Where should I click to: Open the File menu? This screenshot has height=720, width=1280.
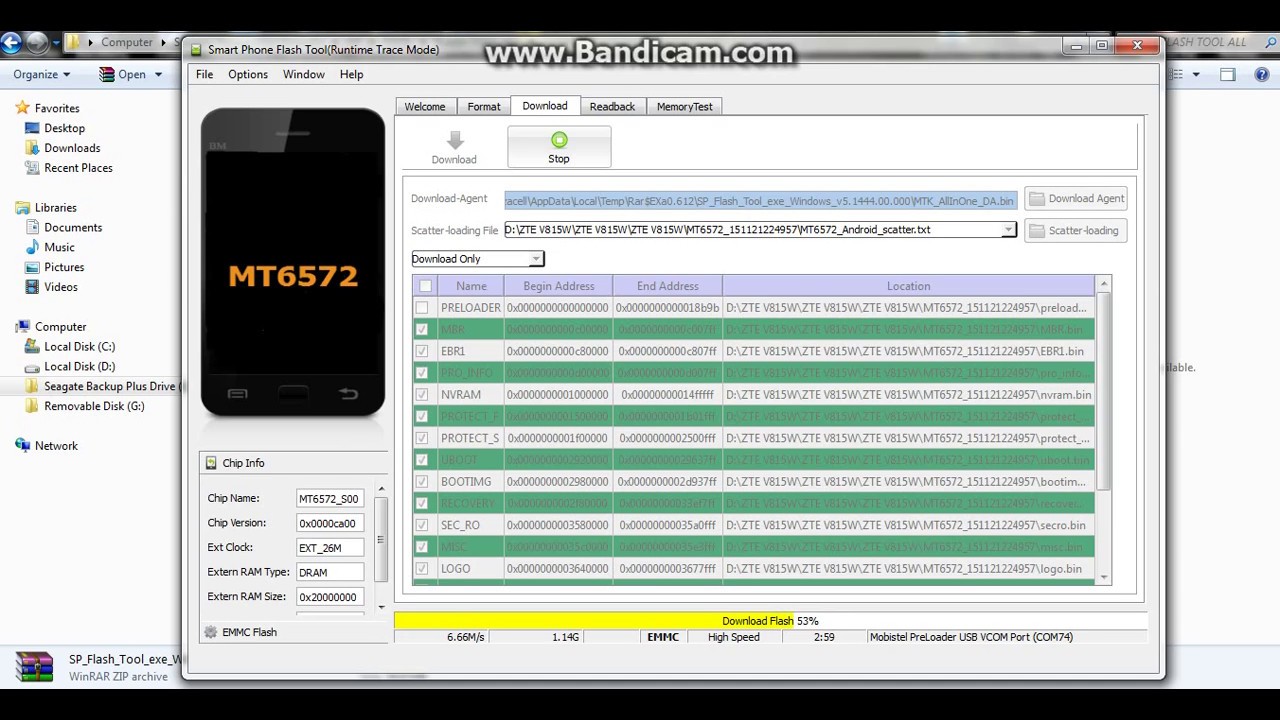click(x=204, y=75)
